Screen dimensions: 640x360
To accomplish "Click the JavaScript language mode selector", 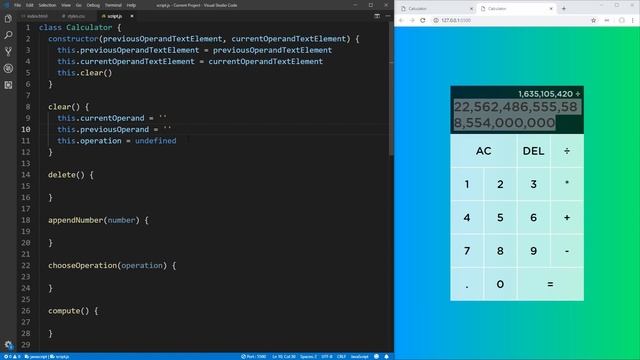I will tap(360, 356).
